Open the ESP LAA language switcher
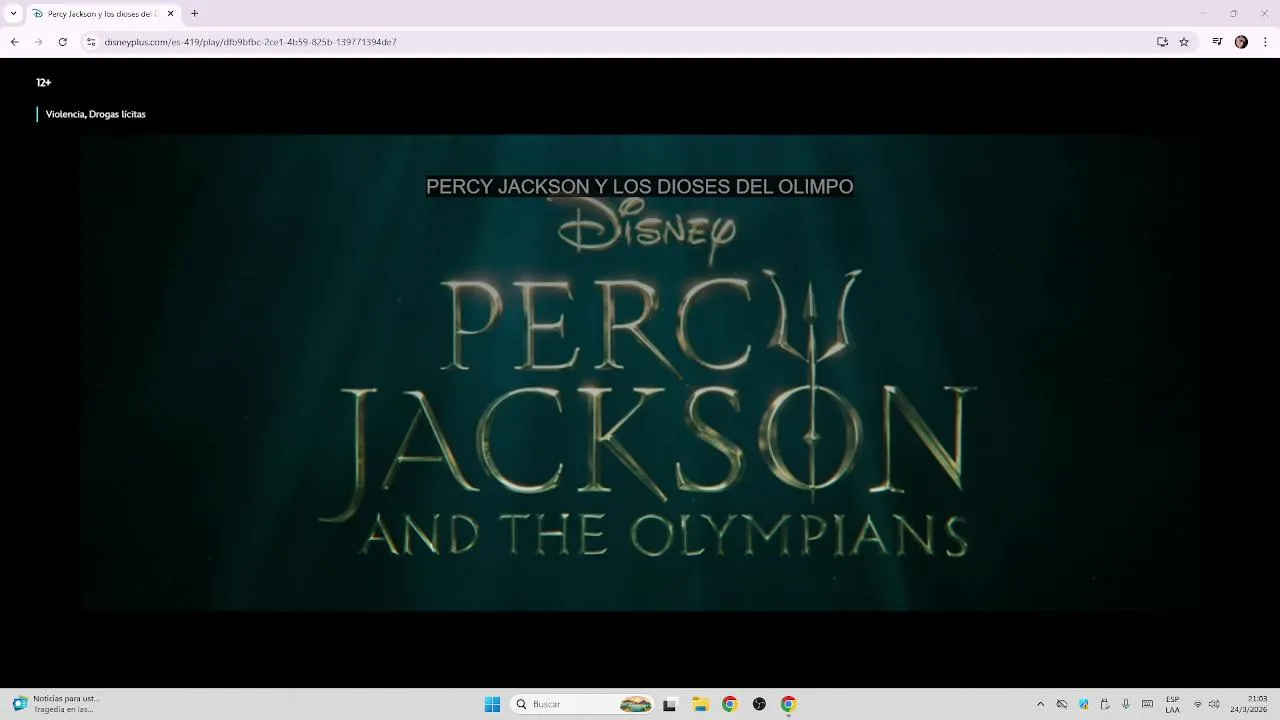Viewport: 1280px width, 720px height. coord(1172,704)
